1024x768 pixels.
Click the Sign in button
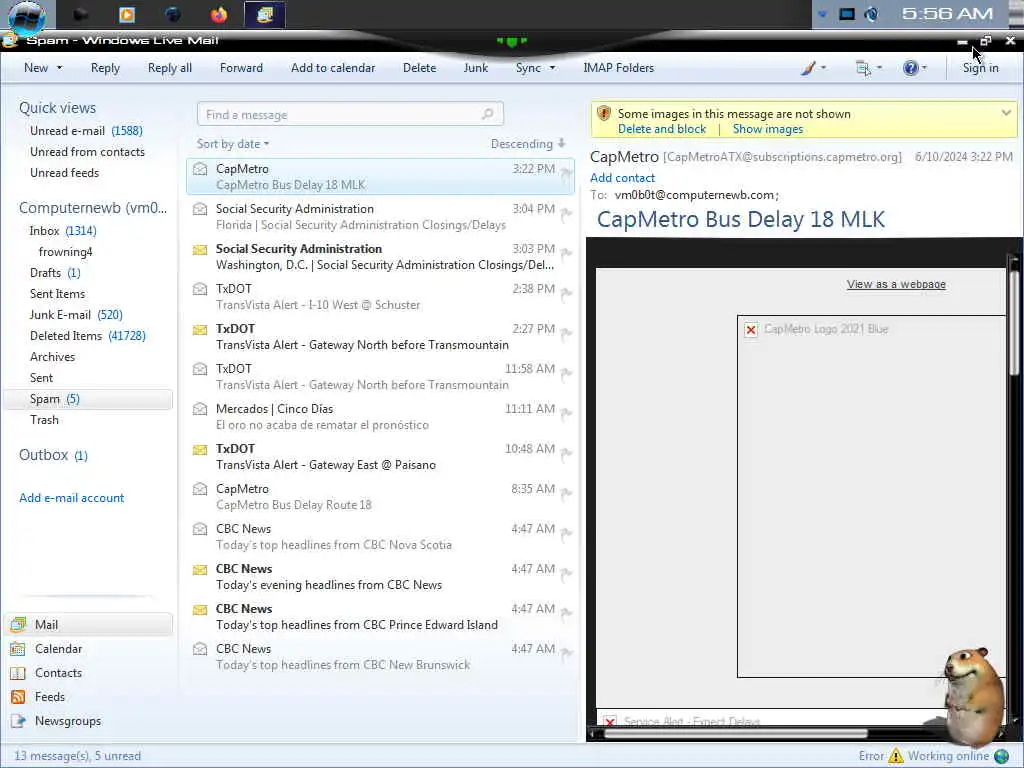click(980, 68)
